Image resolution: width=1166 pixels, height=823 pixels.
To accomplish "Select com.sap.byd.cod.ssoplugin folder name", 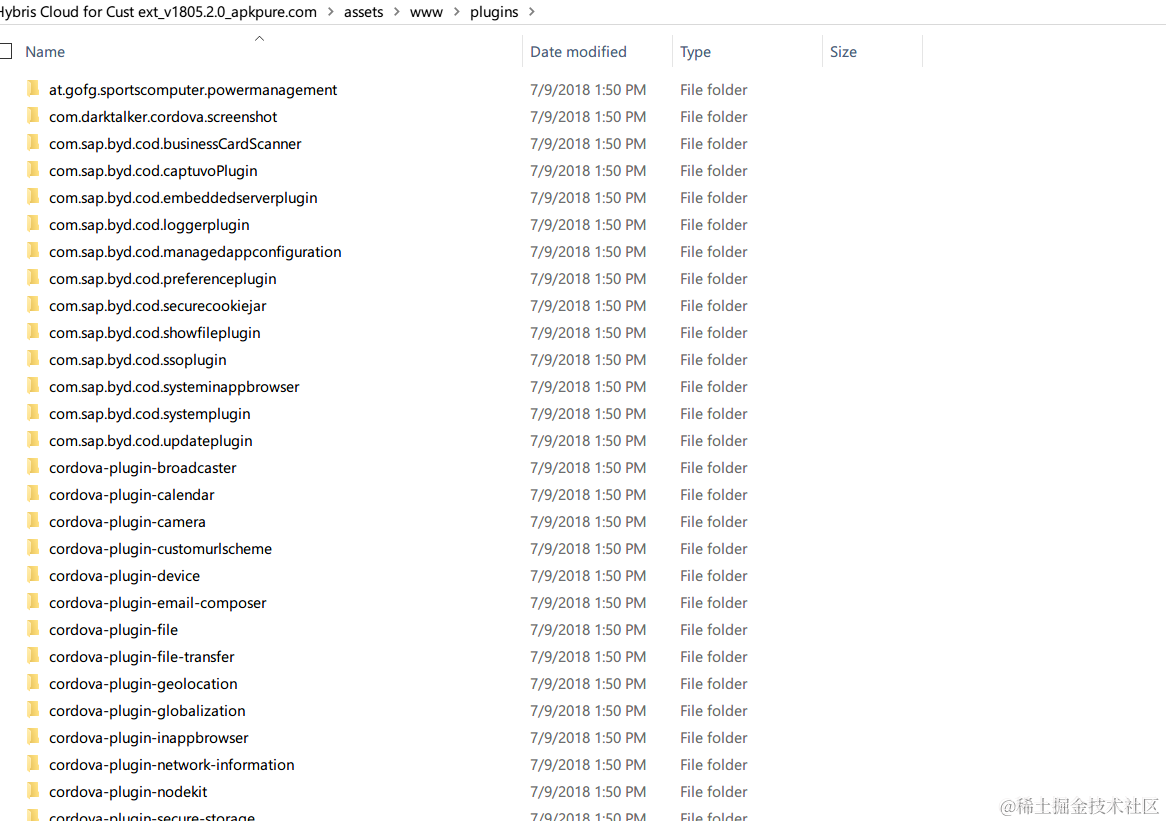I will (138, 360).
